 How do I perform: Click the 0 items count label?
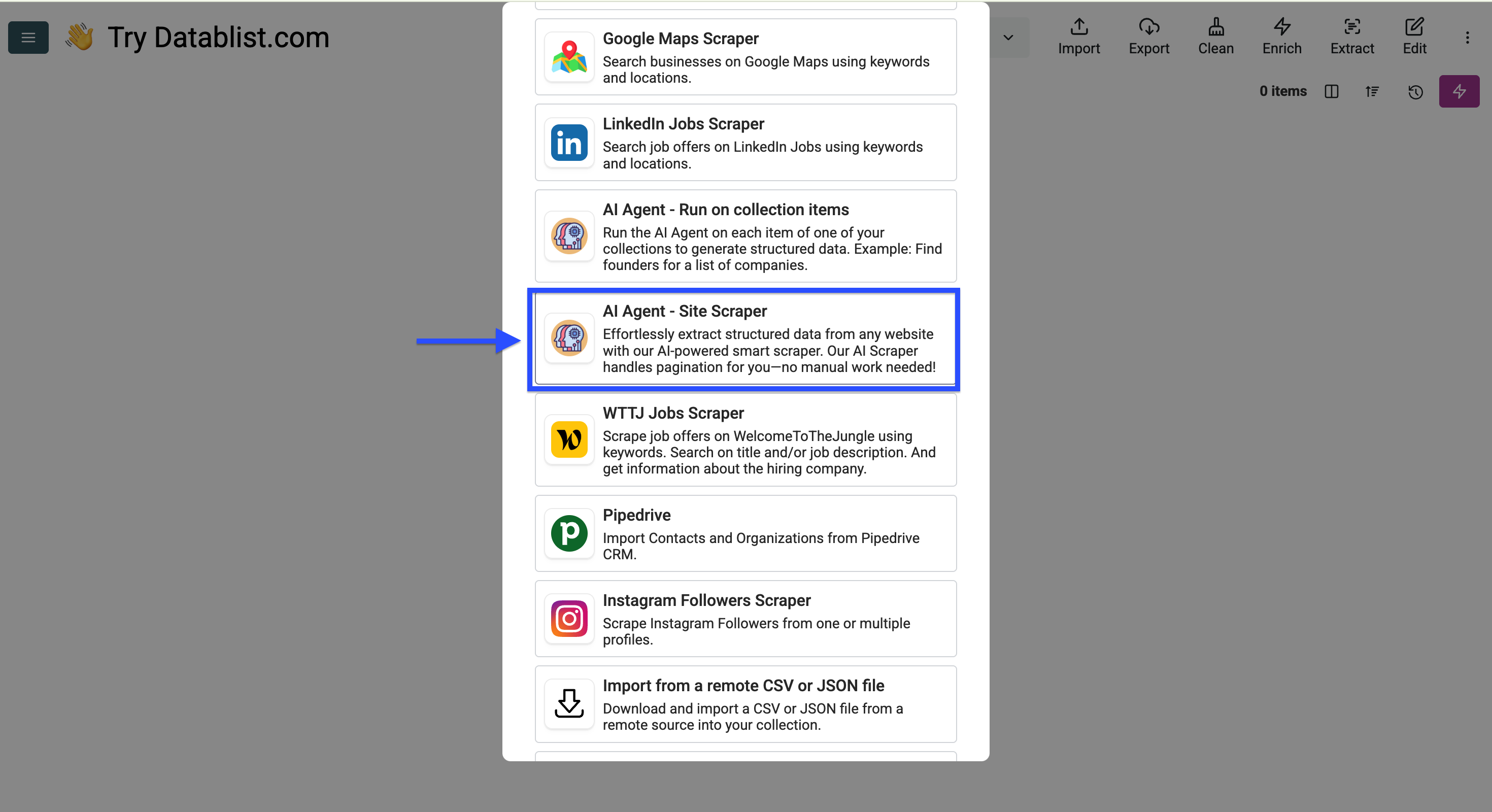(1283, 91)
